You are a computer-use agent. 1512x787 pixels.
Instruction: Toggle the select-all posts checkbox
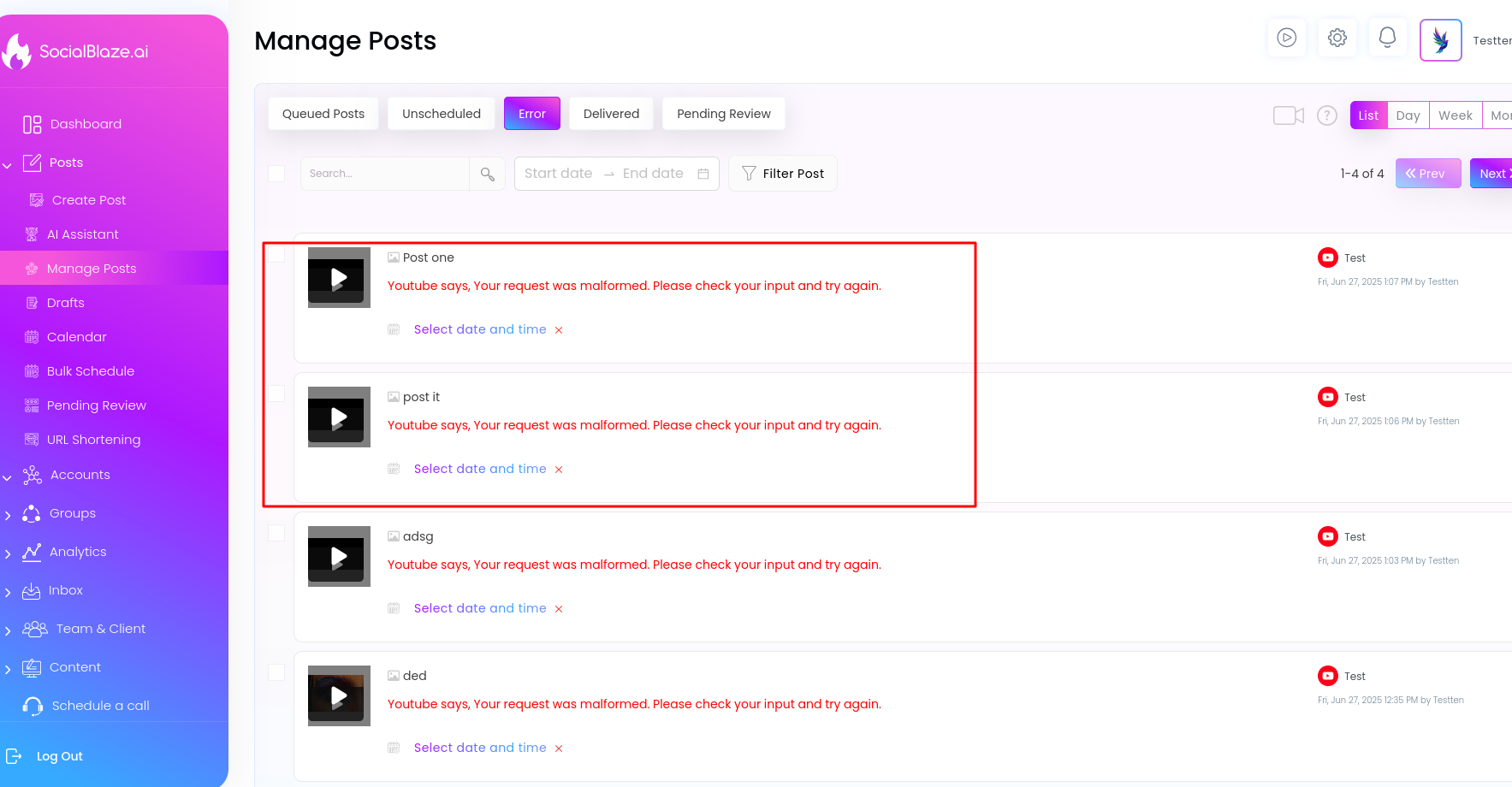point(276,173)
